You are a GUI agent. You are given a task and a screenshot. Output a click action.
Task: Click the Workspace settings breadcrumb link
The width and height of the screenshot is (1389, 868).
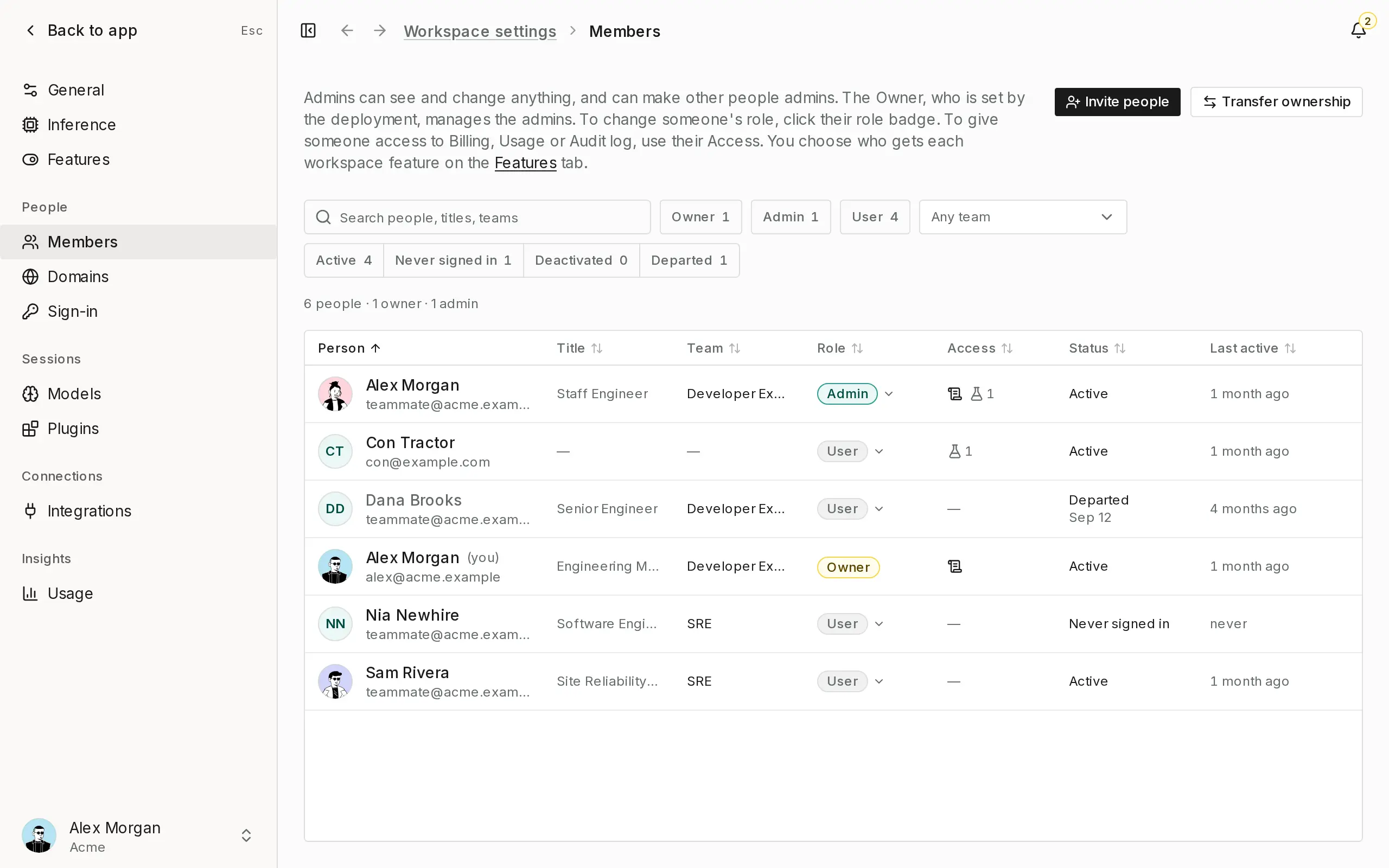tap(480, 31)
